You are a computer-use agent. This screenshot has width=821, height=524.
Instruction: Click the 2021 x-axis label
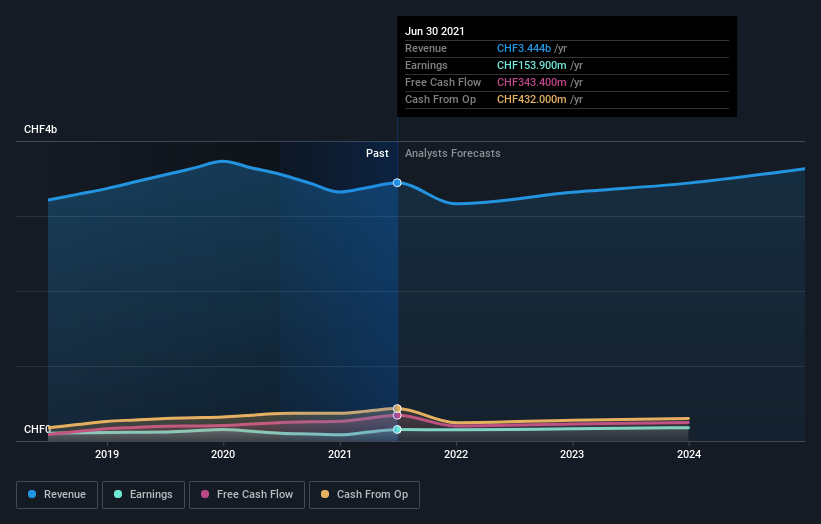coord(339,454)
